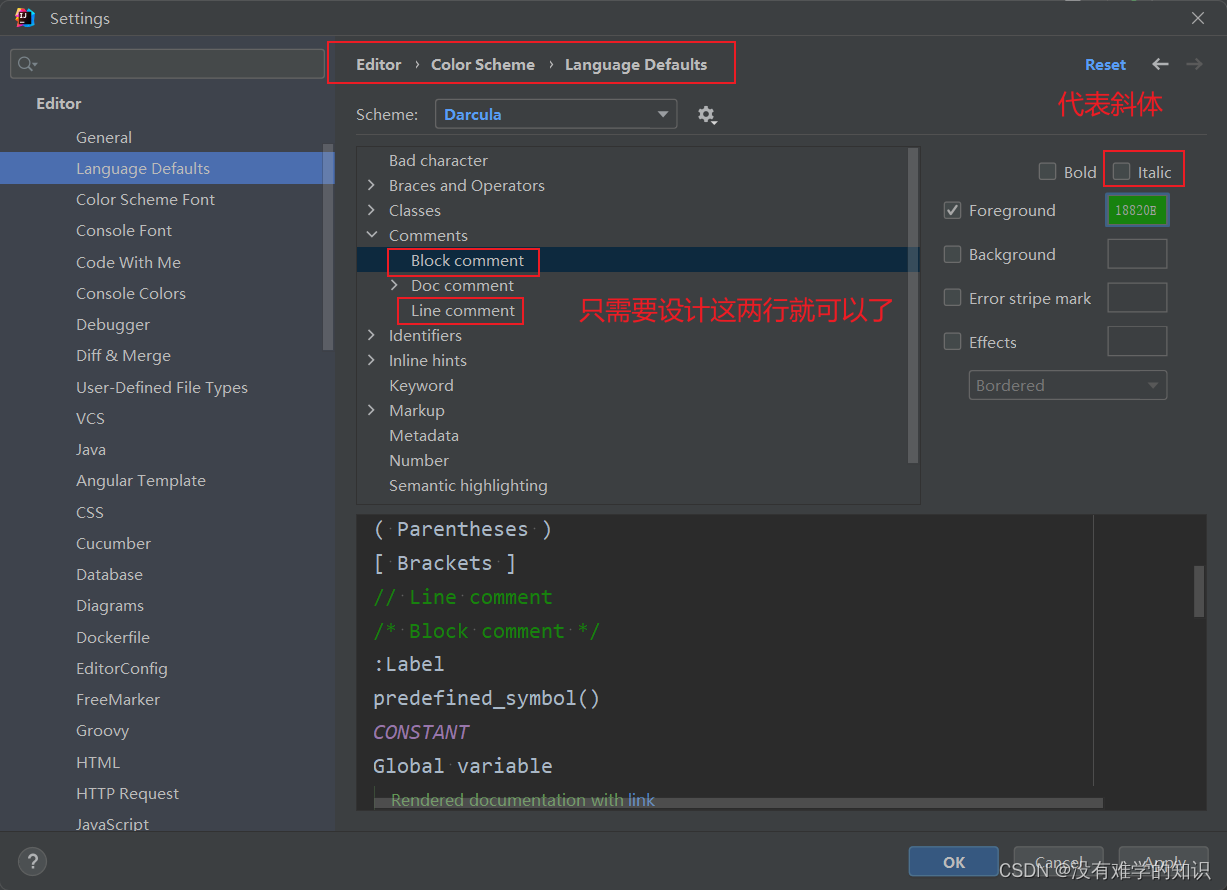Open the Bordered effects type dropdown

coord(1067,385)
